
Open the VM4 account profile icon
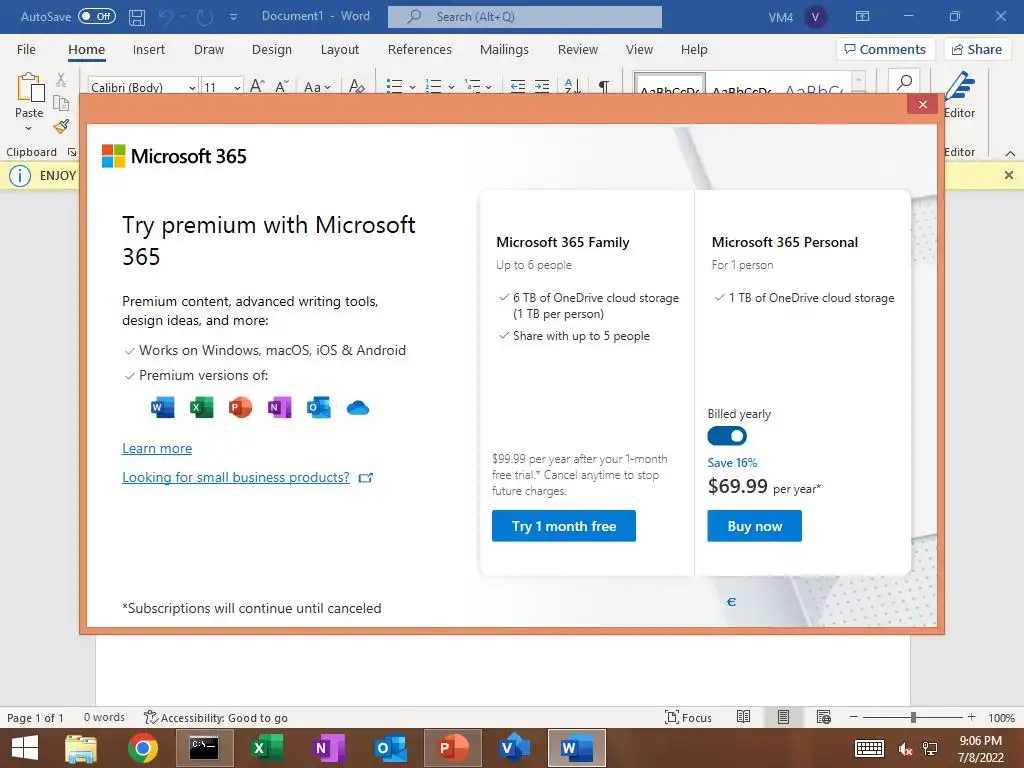tap(815, 17)
